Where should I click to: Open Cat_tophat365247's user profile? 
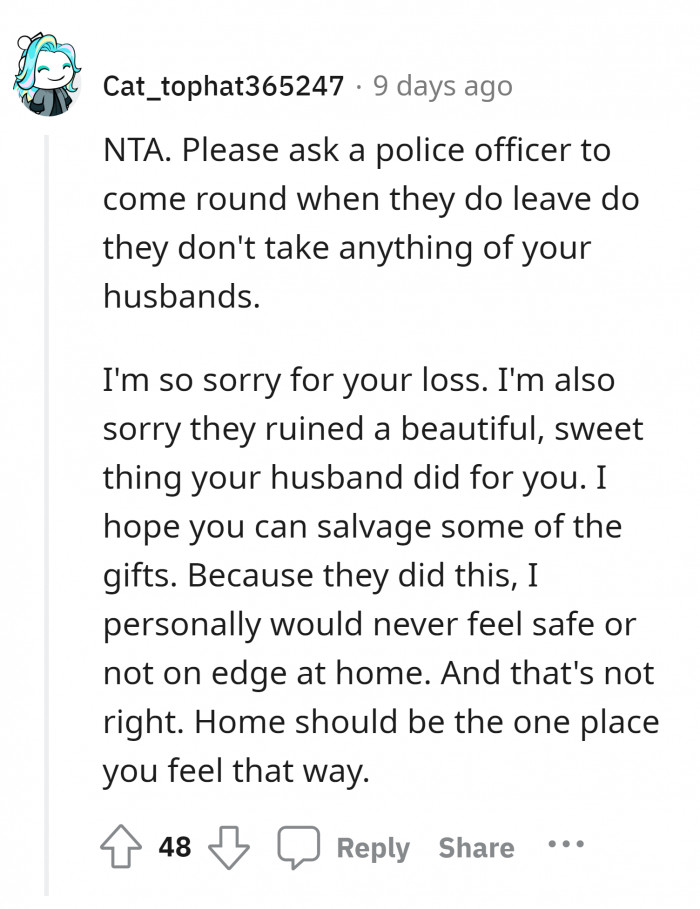[x=223, y=86]
